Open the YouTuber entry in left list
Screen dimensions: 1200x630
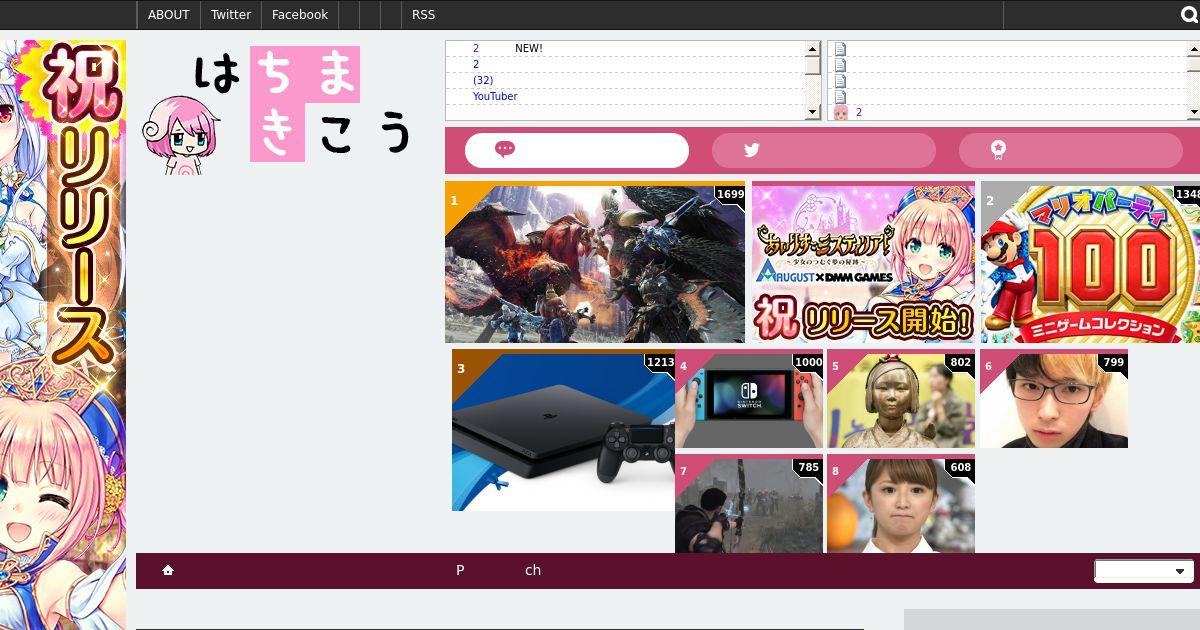pos(495,96)
